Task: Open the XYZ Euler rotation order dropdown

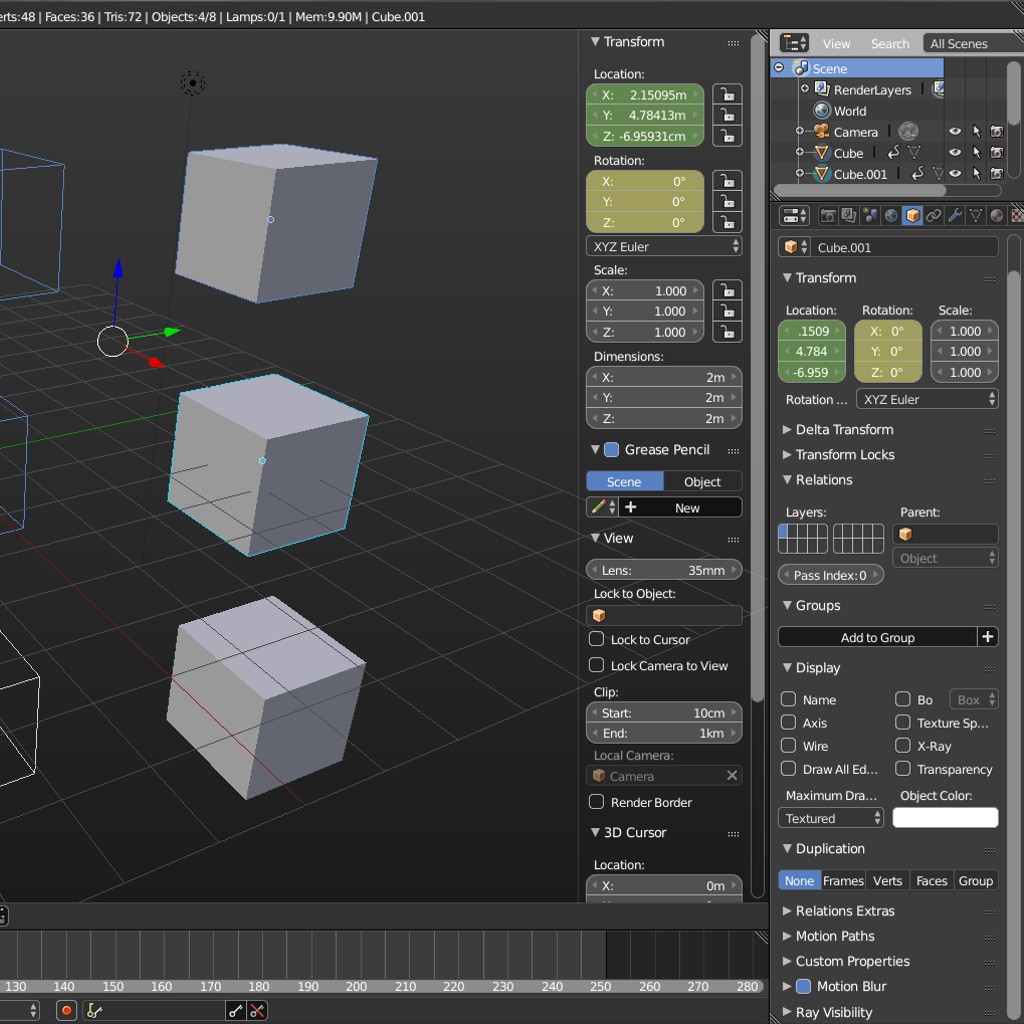Action: 927,398
